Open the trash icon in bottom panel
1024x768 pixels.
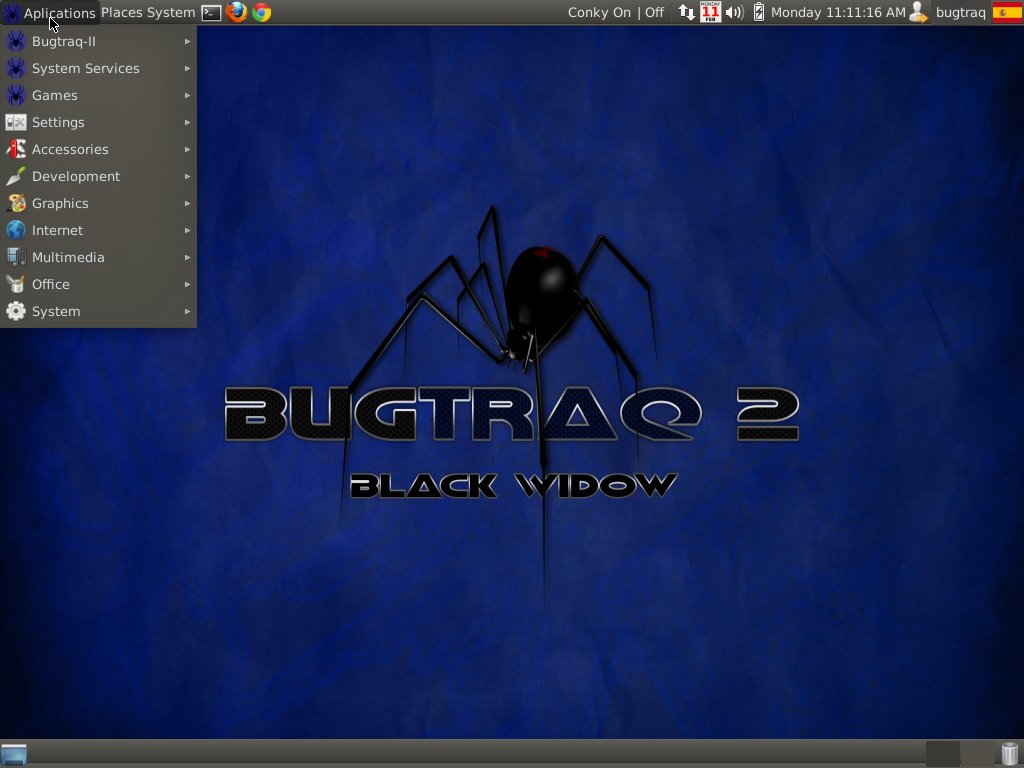(1010, 754)
